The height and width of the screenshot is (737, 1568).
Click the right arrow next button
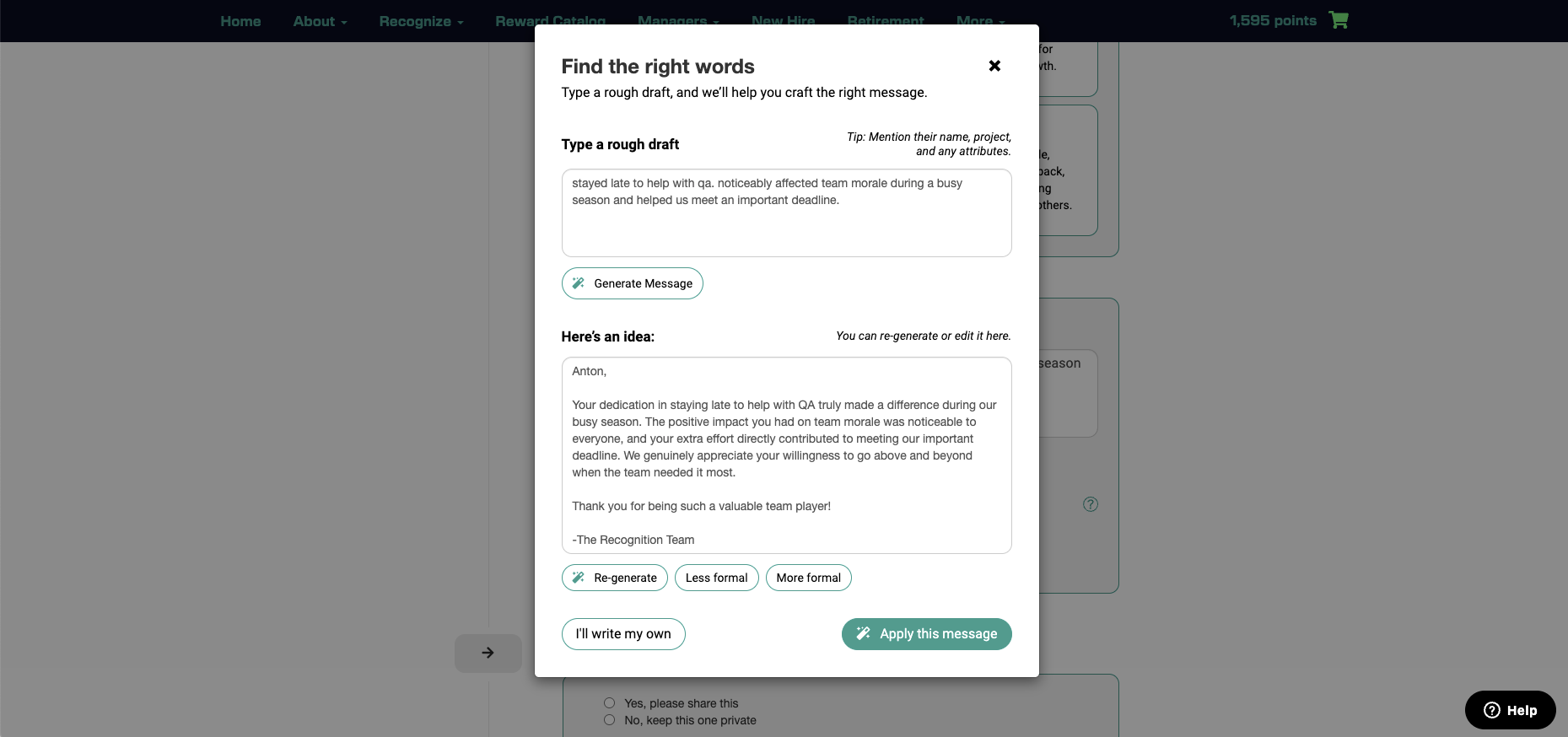(488, 653)
